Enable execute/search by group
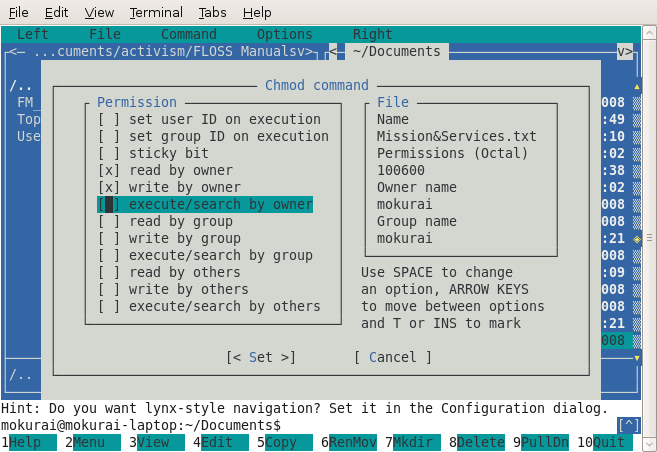 click(x=205, y=256)
